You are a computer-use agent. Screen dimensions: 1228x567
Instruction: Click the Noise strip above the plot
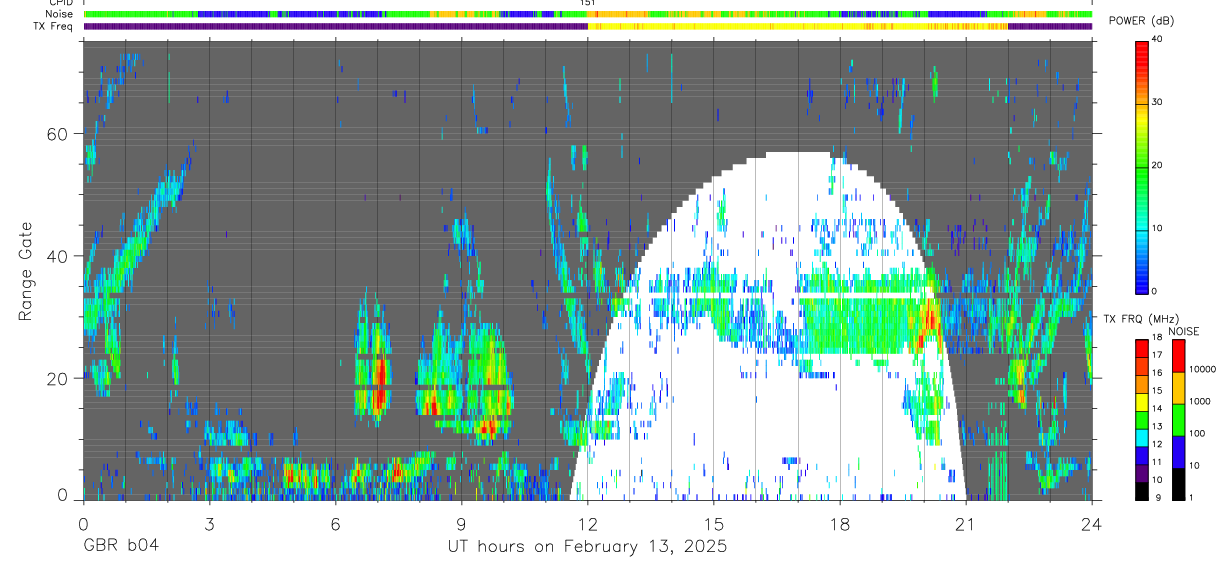pos(587,14)
